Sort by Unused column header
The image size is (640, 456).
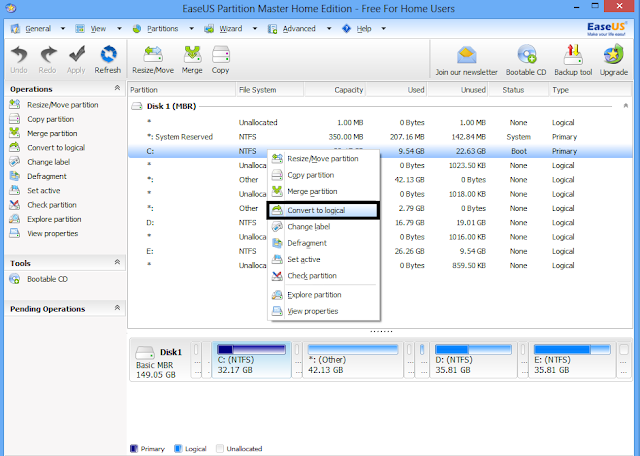point(458,90)
